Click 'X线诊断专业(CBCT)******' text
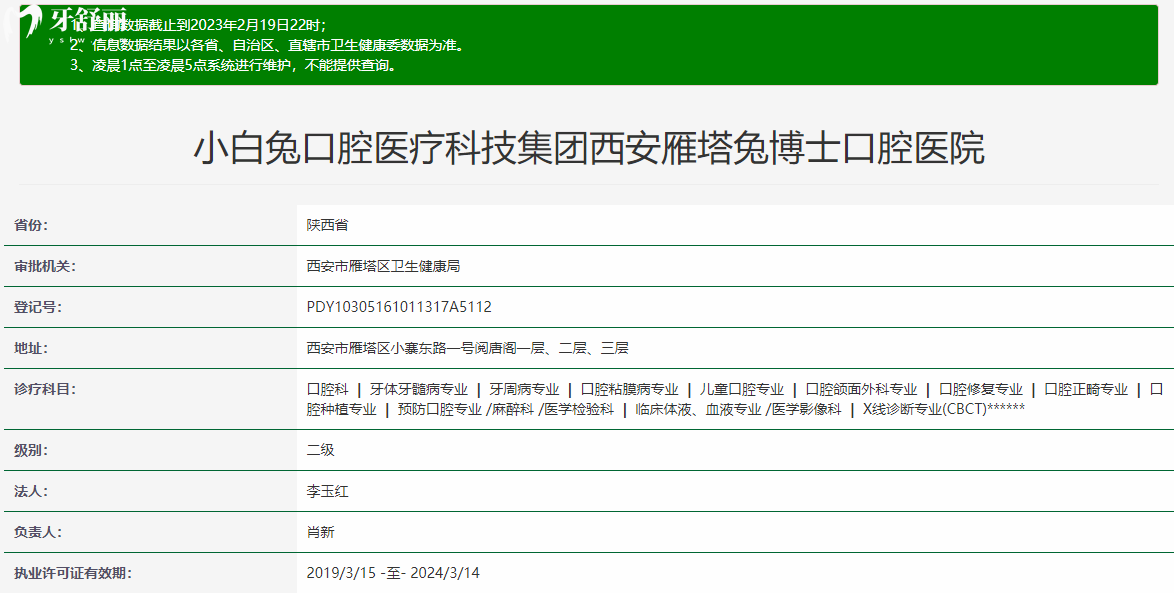Viewport: 1174px width, 593px height. tap(943, 410)
